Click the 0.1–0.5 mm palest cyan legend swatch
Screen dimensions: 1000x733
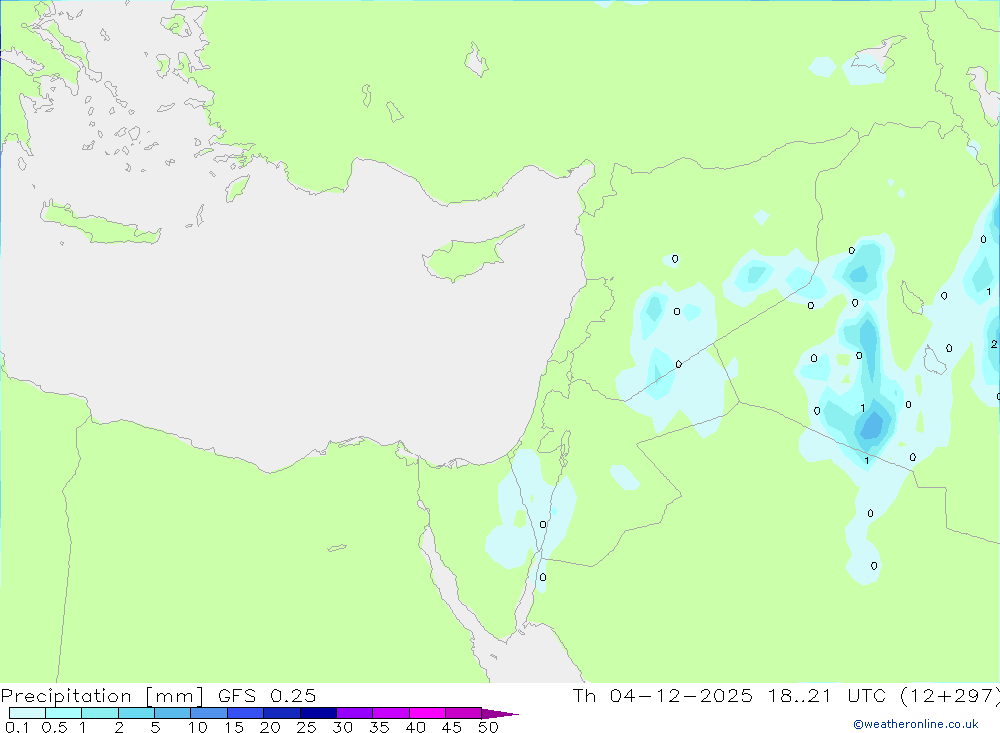pyautogui.click(x=27, y=713)
